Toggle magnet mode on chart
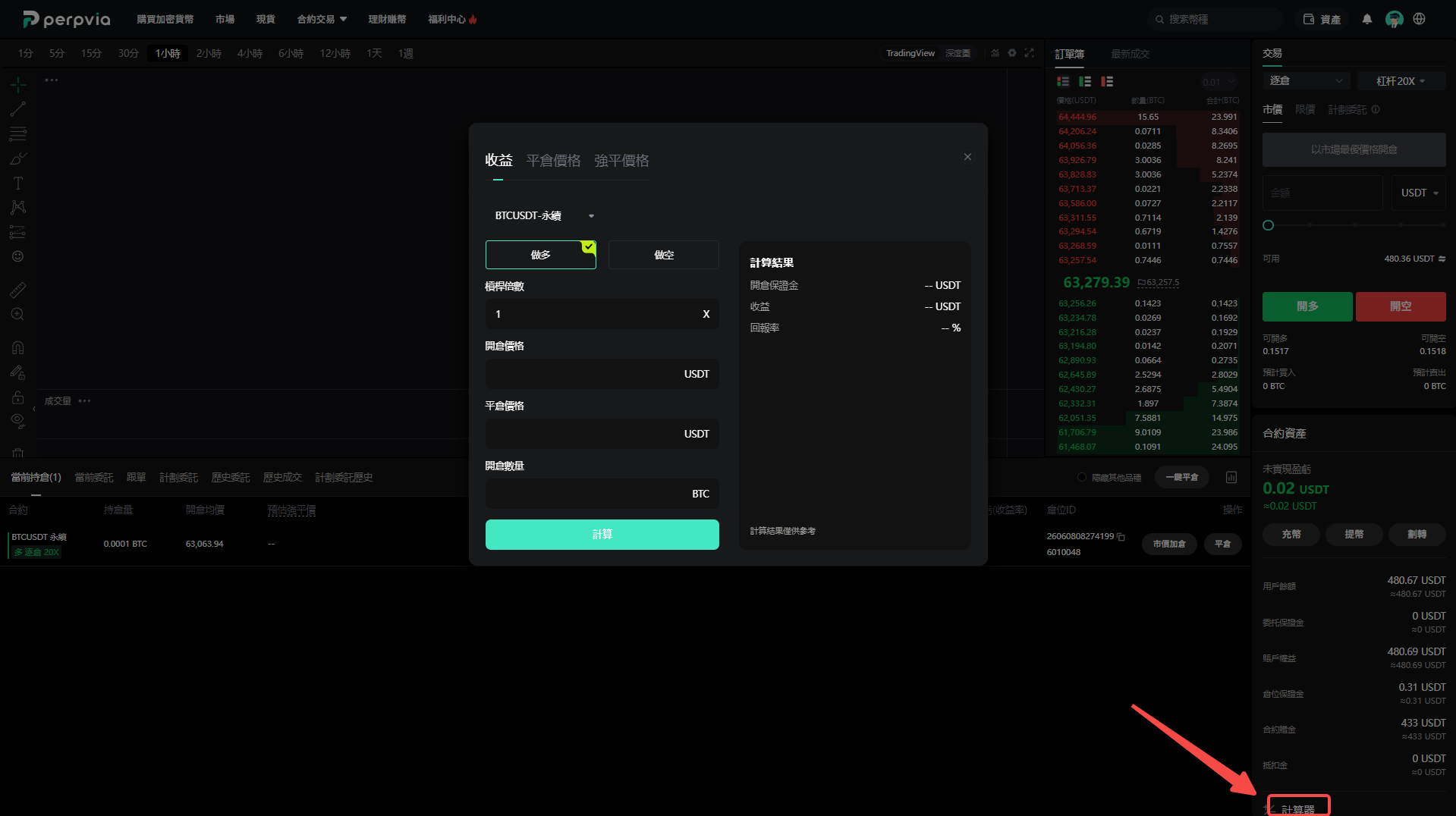 click(x=18, y=347)
